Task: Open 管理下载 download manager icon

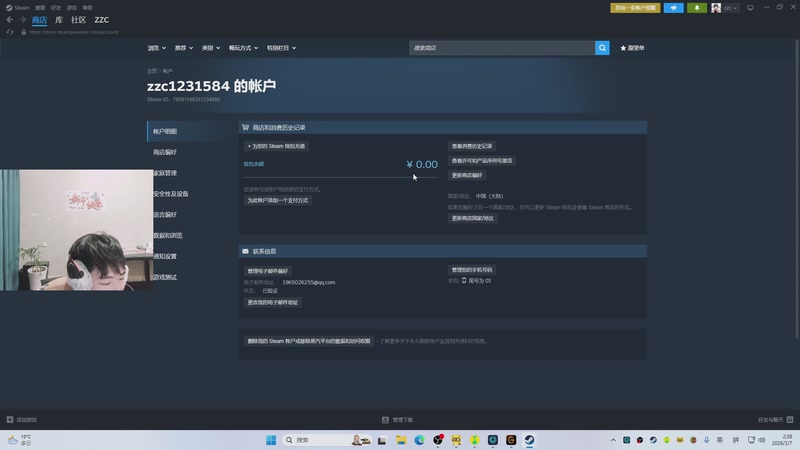Action: [385, 419]
